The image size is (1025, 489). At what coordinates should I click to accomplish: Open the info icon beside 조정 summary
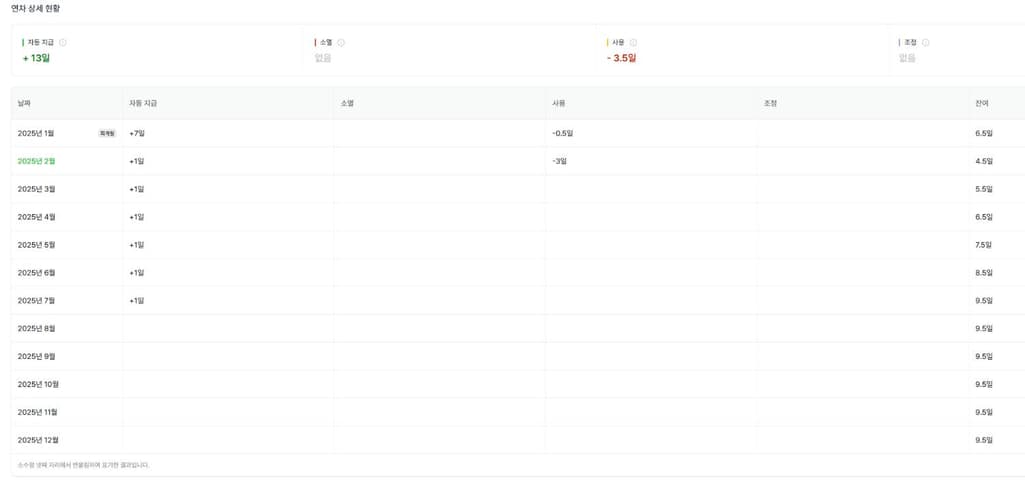[925, 42]
